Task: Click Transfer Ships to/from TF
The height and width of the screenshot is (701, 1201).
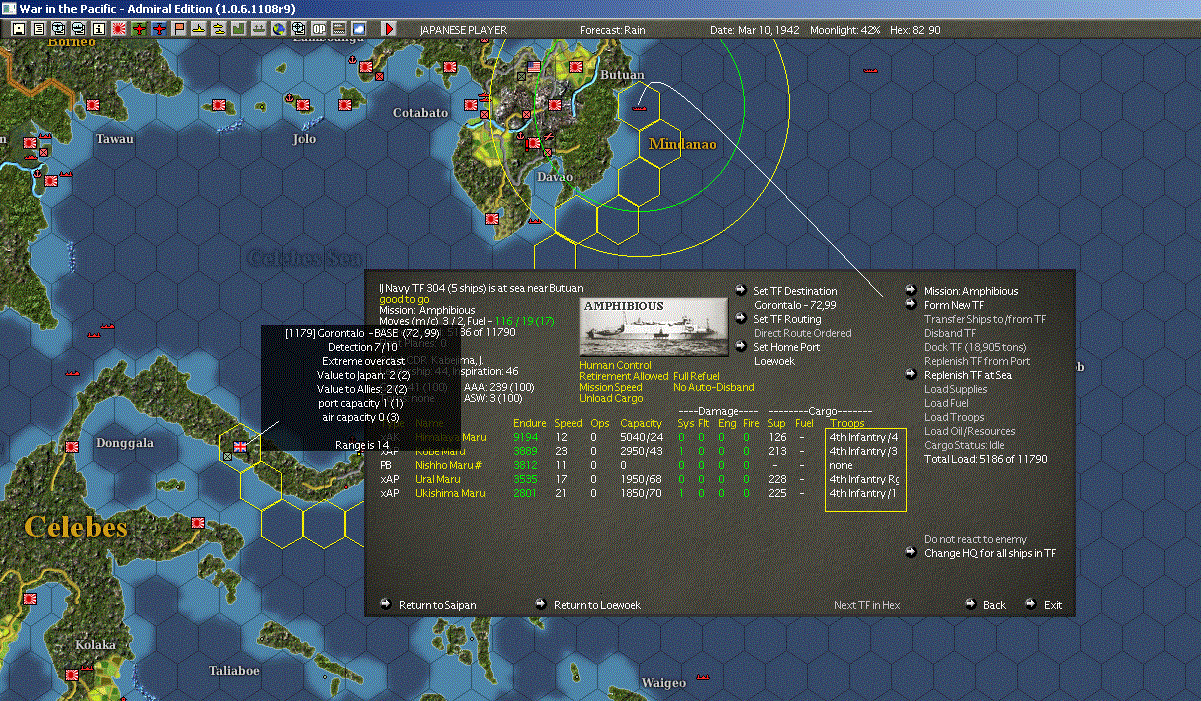Action: click(985, 319)
